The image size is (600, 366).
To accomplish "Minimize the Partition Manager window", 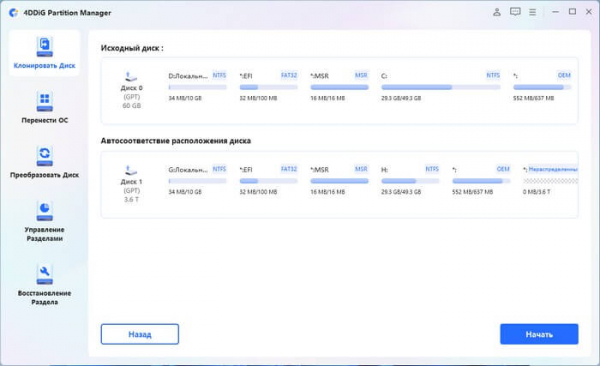I will 555,12.
